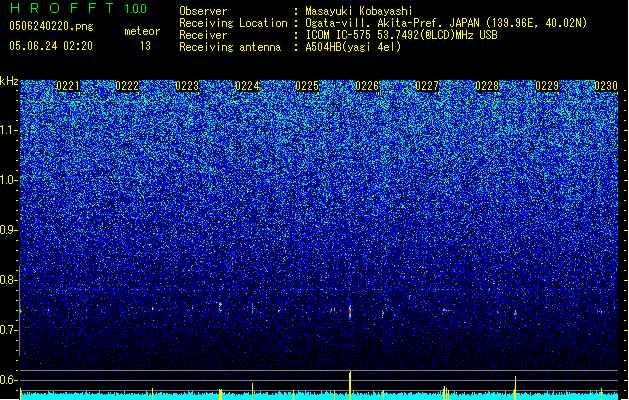This screenshot has height=400, width=629.
Task: Click the 0222 time marker
Action: 127,86
